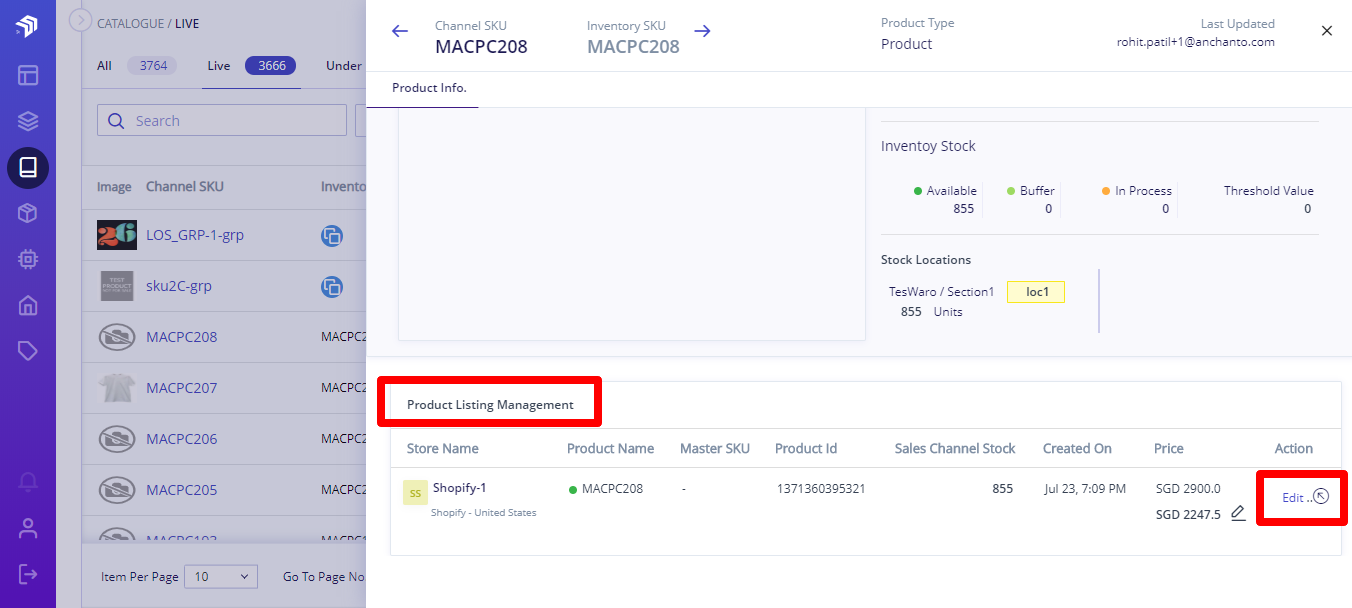Open the MACPC207 channel SKU link

click(x=181, y=388)
